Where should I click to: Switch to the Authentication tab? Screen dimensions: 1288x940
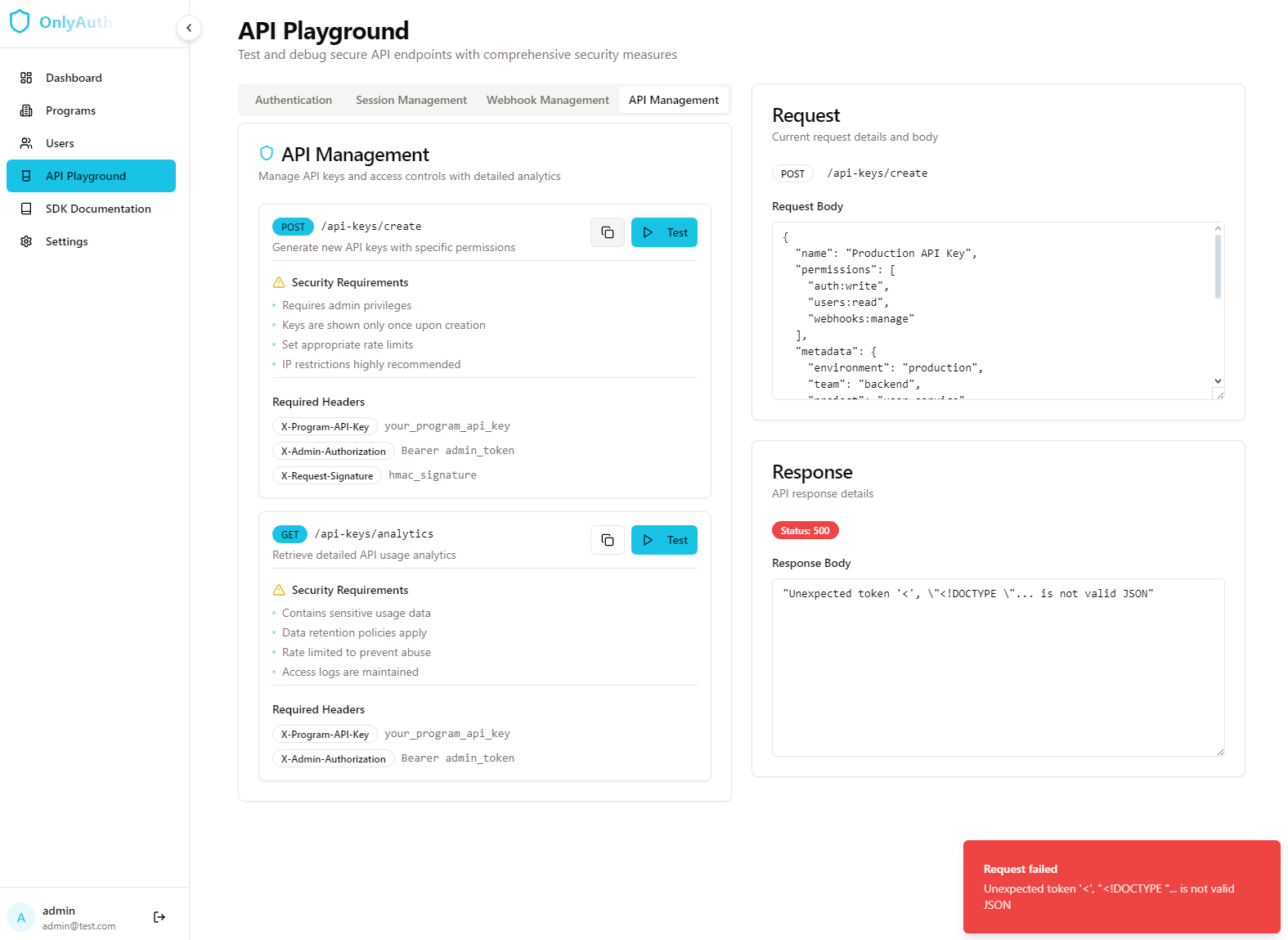(x=294, y=100)
